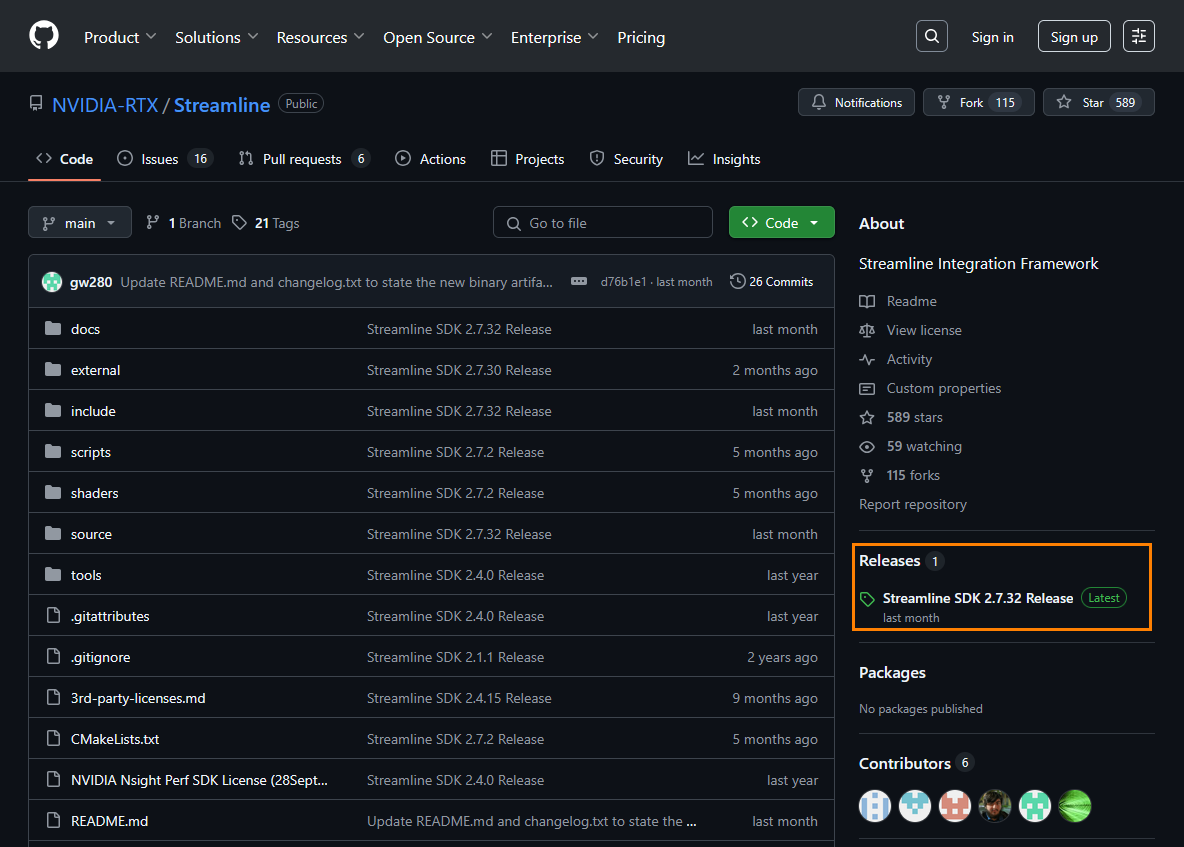Image resolution: width=1184 pixels, height=847 pixels.
Task: Click the GitHub logo icon
Action: pyautogui.click(x=44, y=35)
